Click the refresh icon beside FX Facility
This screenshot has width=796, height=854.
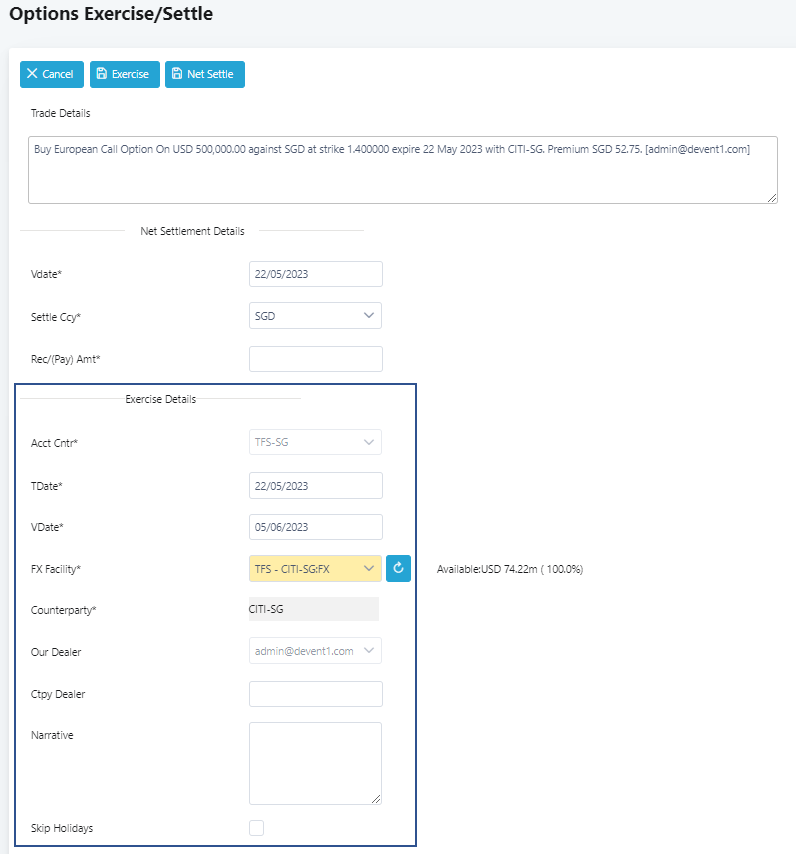click(x=398, y=569)
